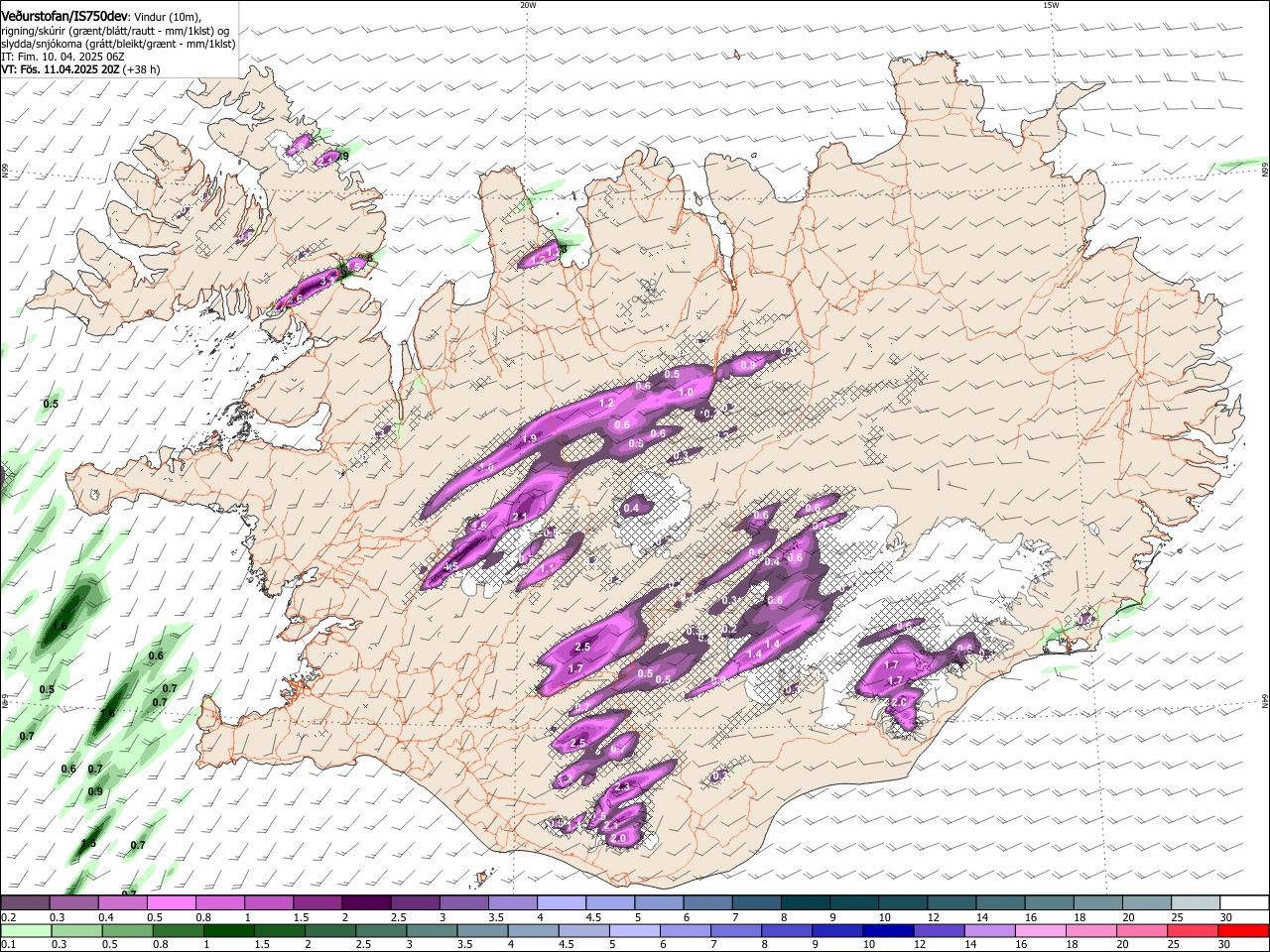The height and width of the screenshot is (952, 1270).
Task: Click the 1.9 snowfall value on the map
Action: tap(530, 438)
